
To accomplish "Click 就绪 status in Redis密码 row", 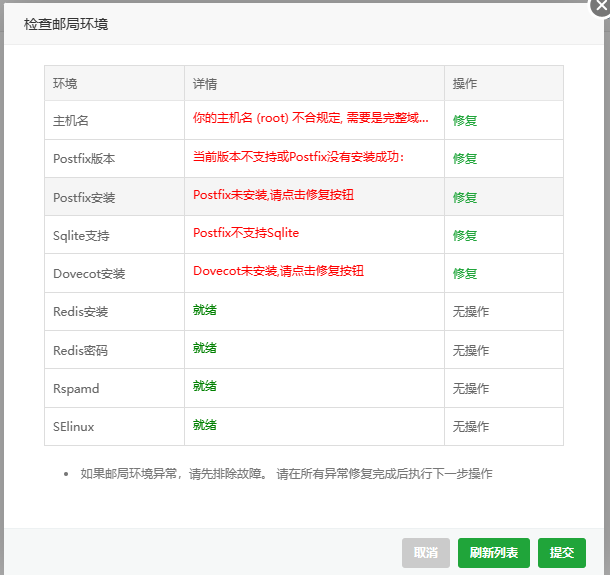I will coord(205,348).
